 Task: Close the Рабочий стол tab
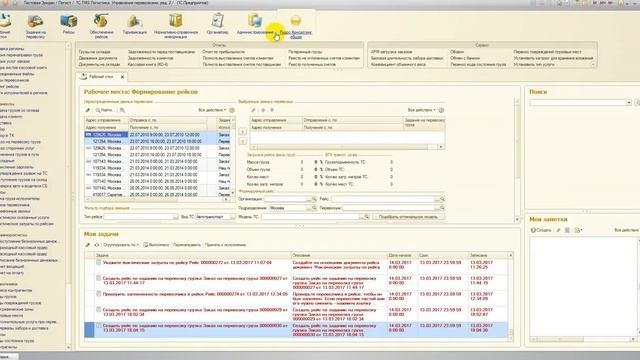122,77
